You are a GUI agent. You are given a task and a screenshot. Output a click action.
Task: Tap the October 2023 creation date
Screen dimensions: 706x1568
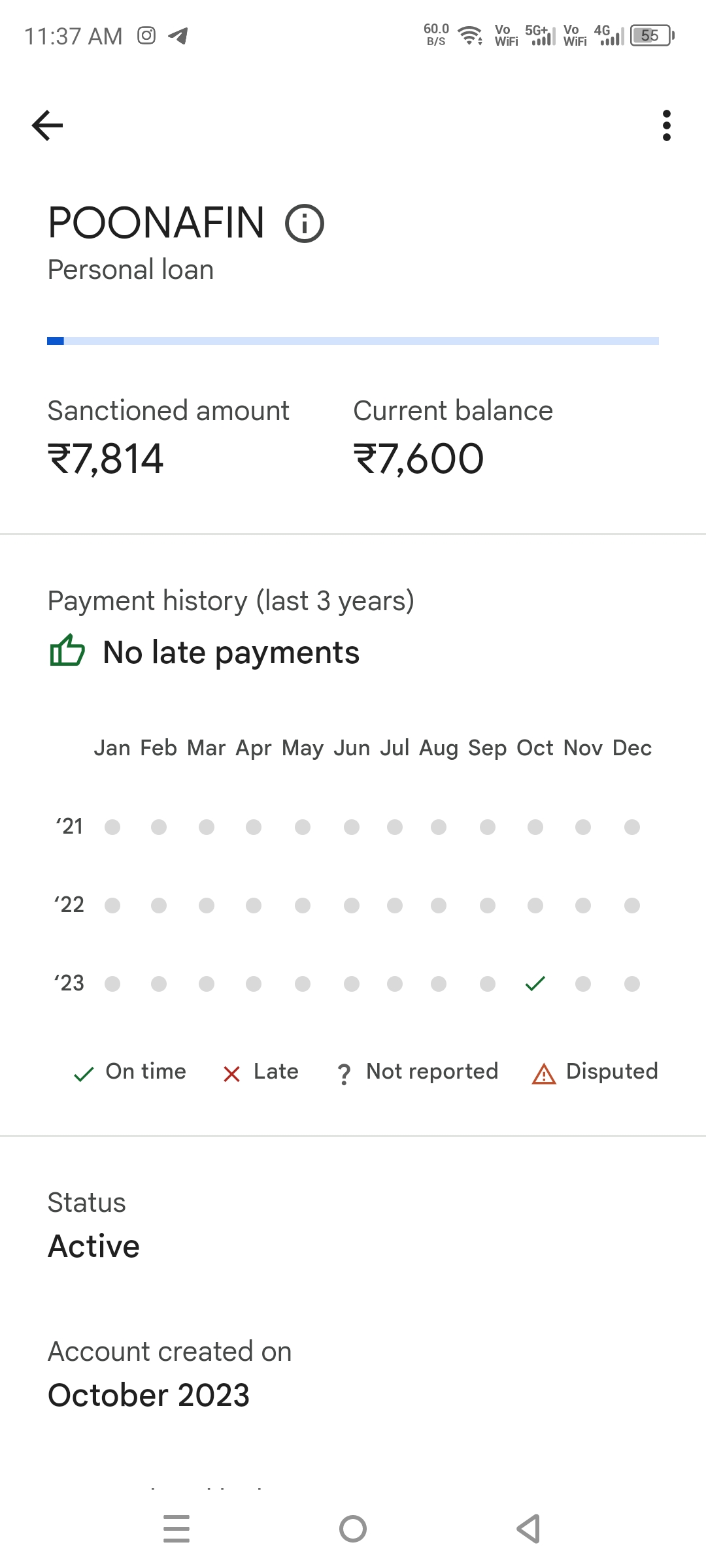149,1396
